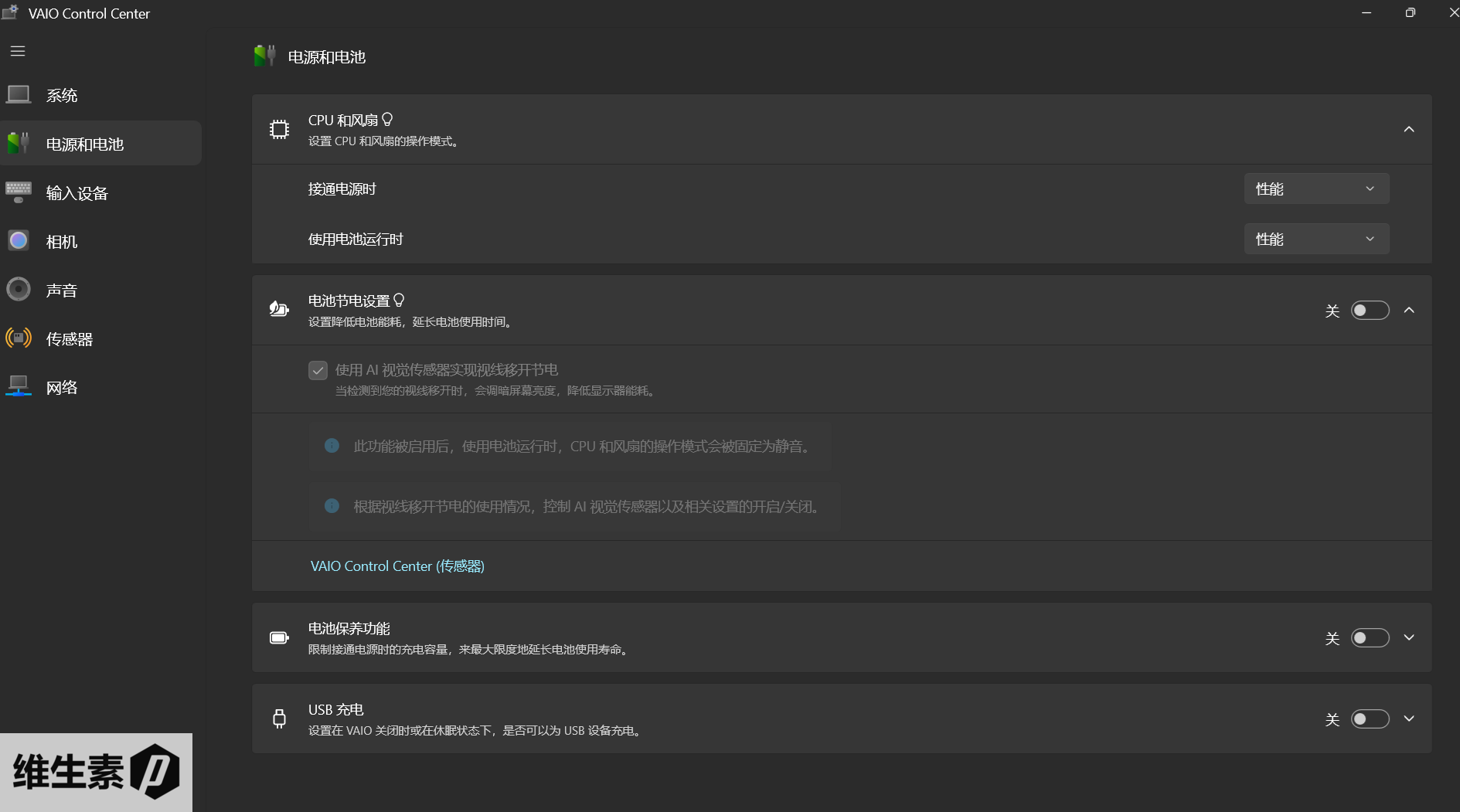Enable the 电池保养功能 toggle

coord(1370,638)
